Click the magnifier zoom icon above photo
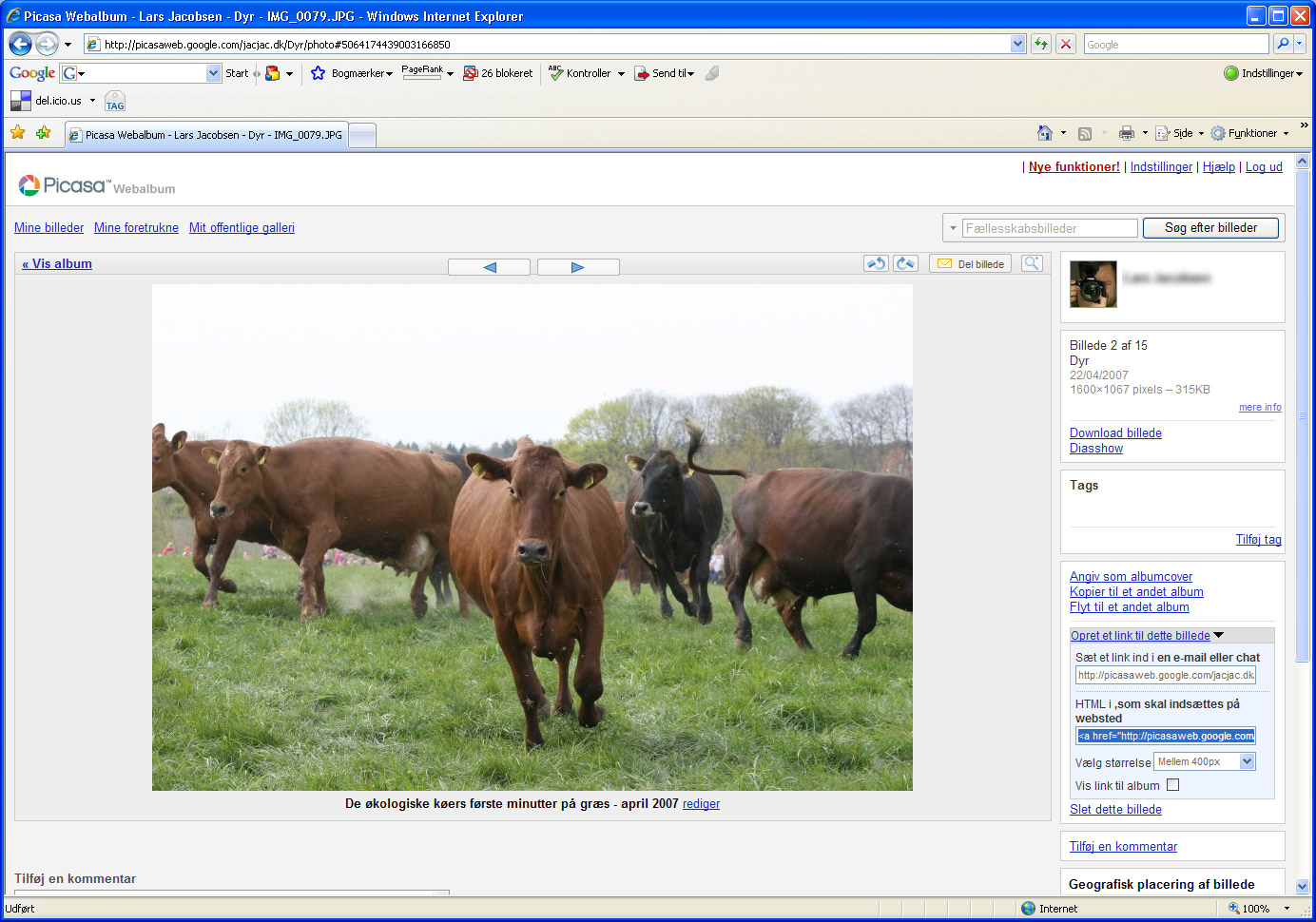The height and width of the screenshot is (922, 1316). coord(1032,263)
